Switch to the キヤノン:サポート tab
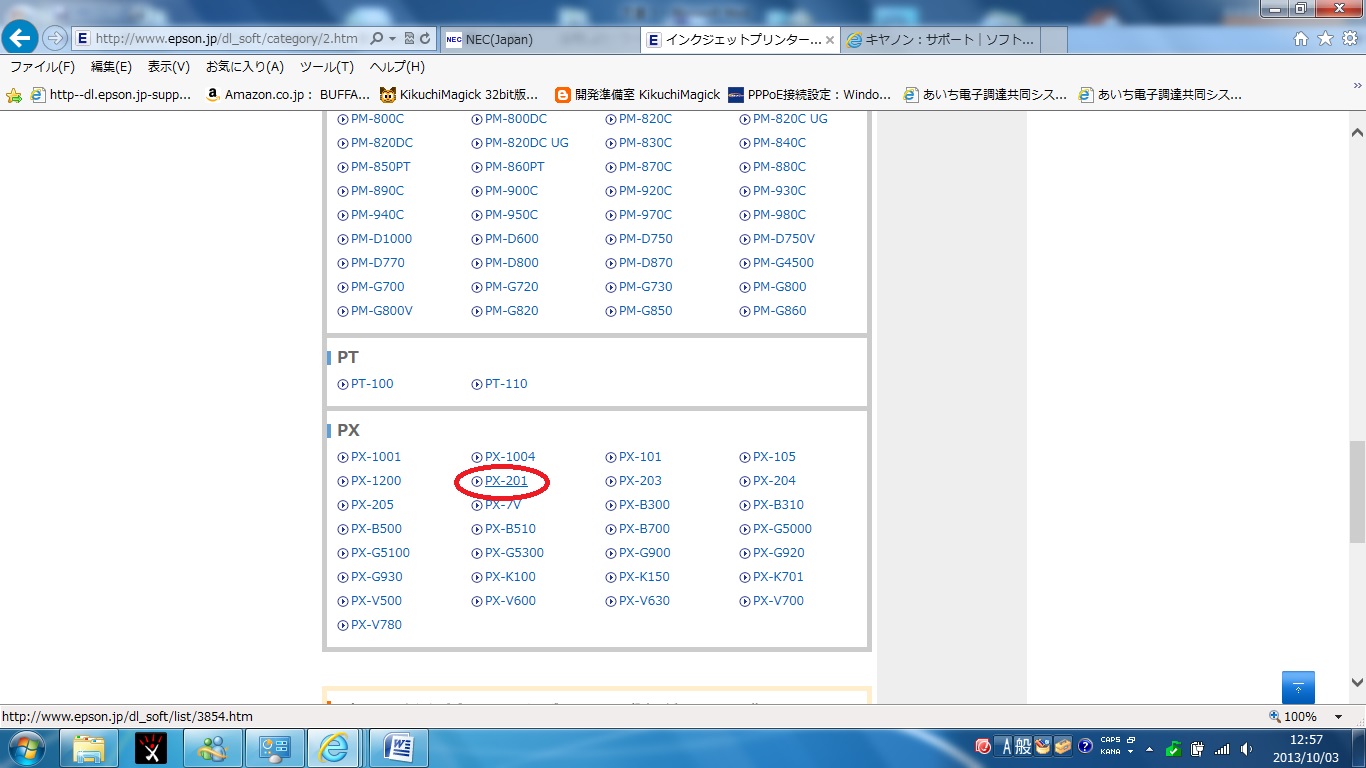 (940, 40)
